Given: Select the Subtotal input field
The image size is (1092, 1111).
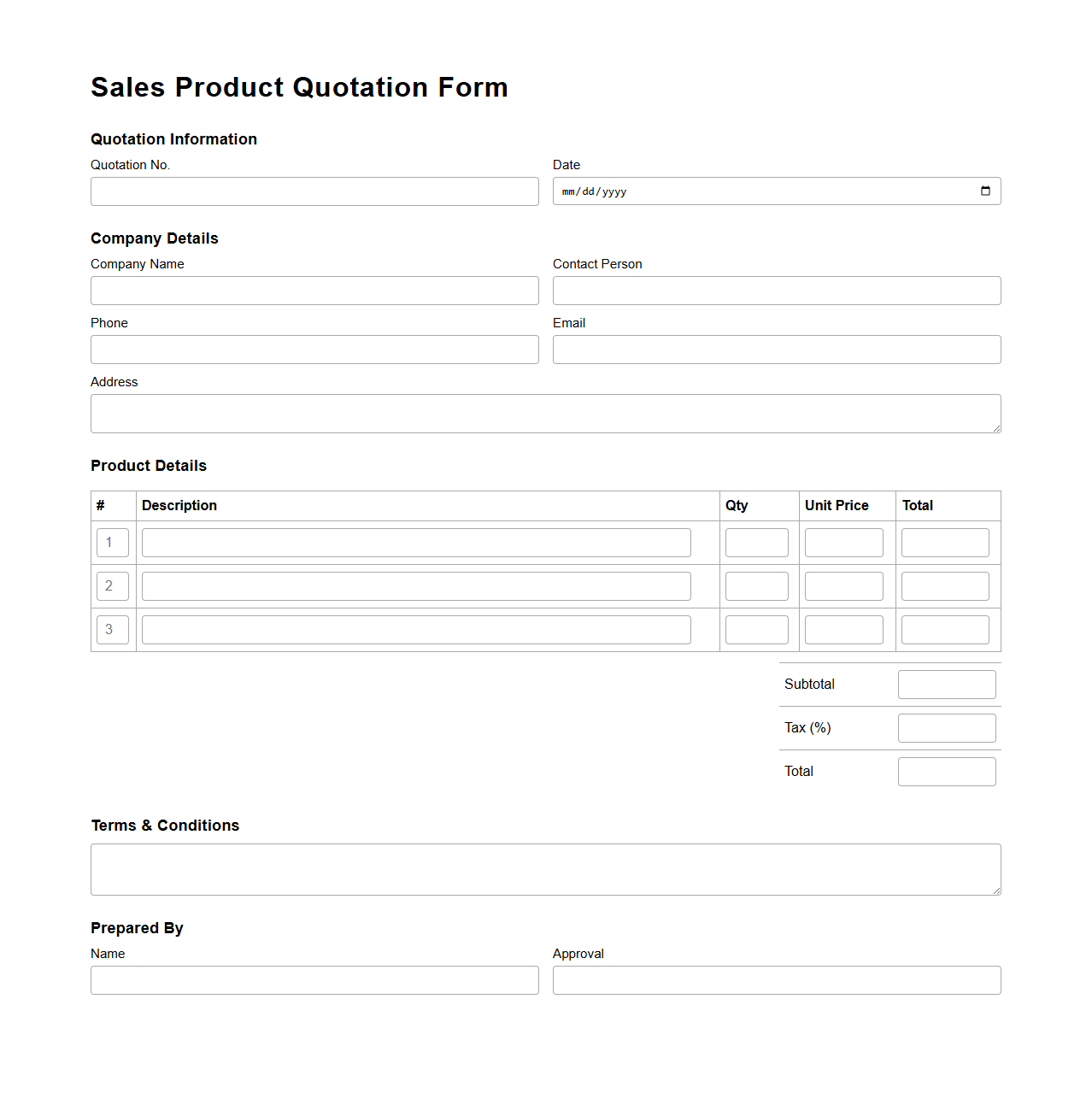Looking at the screenshot, I should [946, 684].
